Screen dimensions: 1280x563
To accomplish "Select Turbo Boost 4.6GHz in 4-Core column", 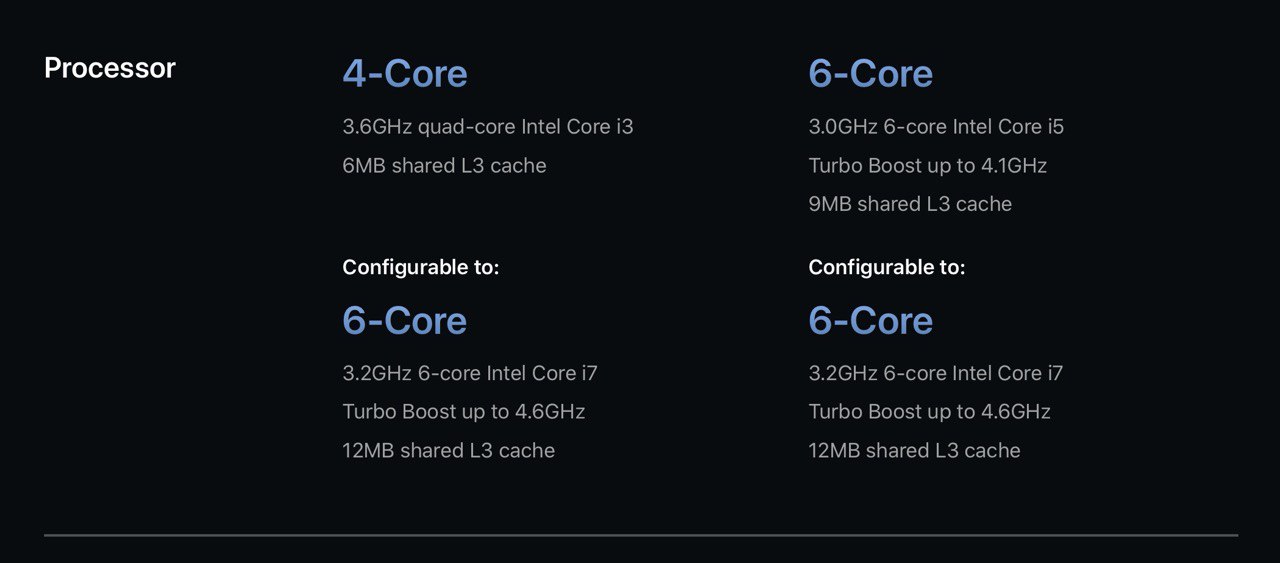I will click(x=464, y=412).
